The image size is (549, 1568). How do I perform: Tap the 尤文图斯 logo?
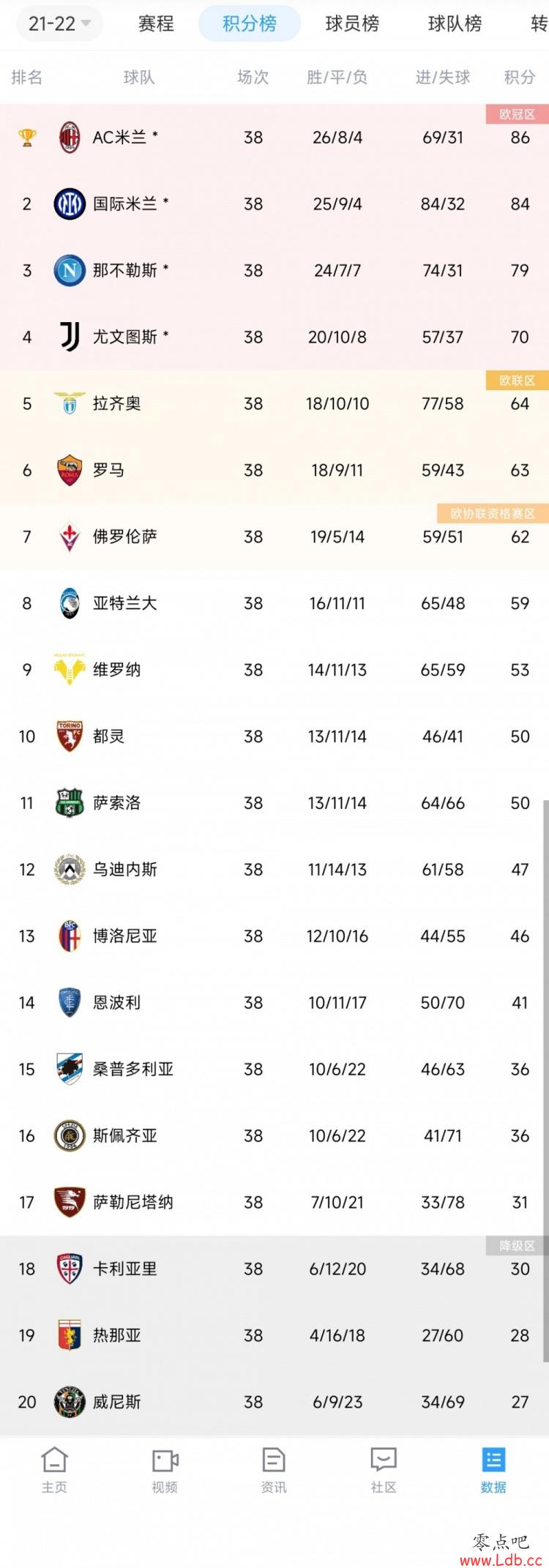tap(70, 337)
